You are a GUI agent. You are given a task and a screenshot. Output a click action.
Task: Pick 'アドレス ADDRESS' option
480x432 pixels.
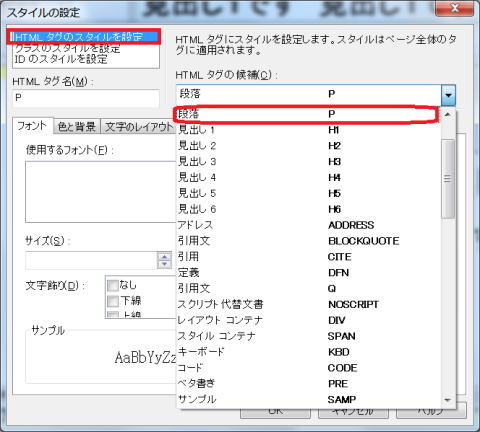308,225
